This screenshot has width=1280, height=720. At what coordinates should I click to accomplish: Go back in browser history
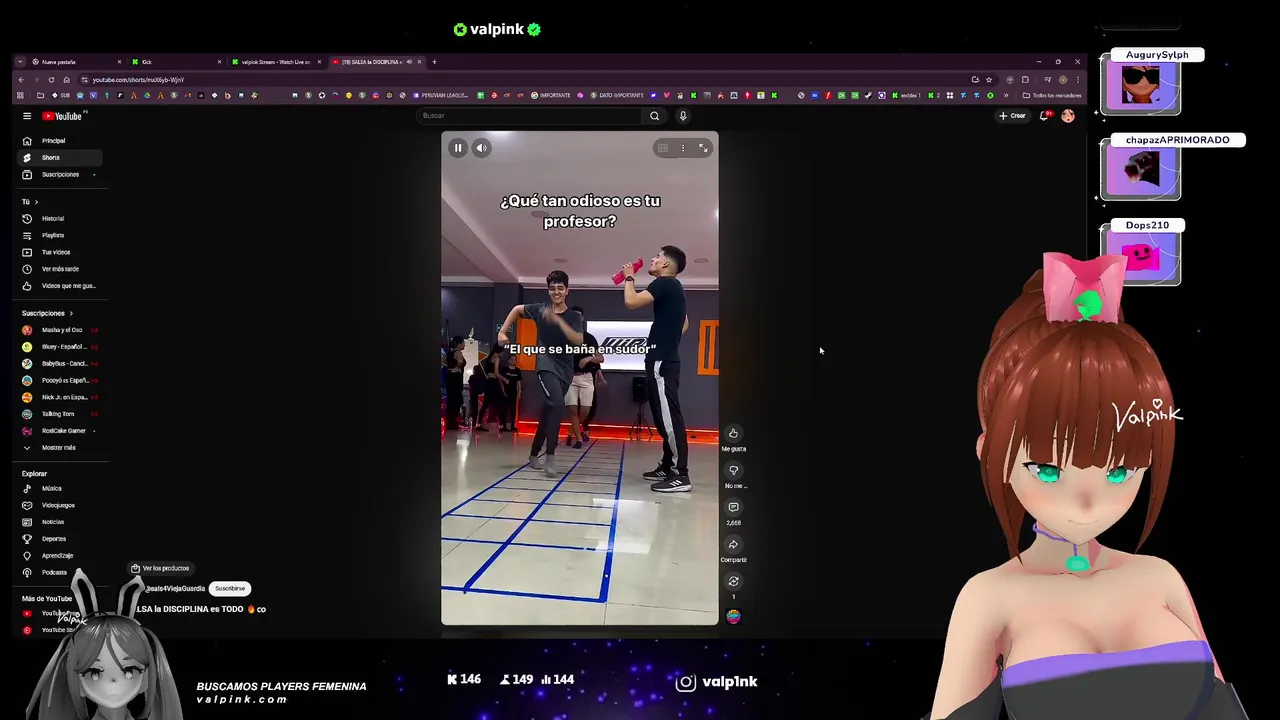click(21, 80)
